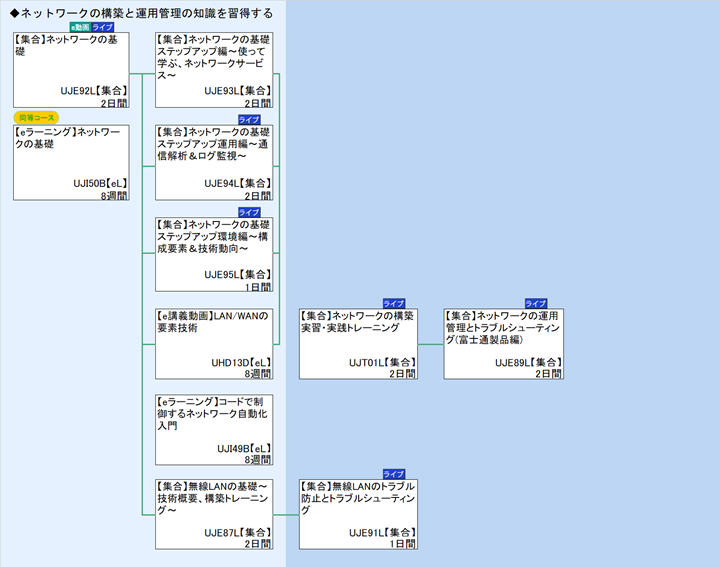Click the text UJI49B【eL】
The height and width of the screenshot is (567, 720).
(244, 449)
